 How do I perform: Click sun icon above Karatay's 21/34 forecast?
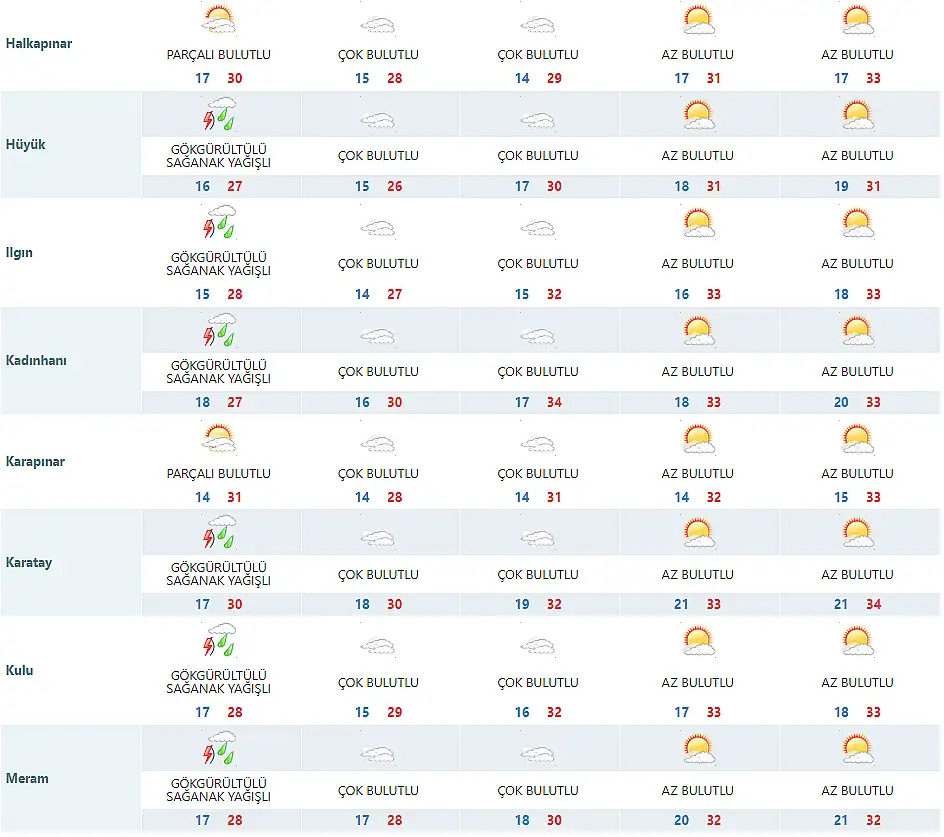(x=858, y=534)
